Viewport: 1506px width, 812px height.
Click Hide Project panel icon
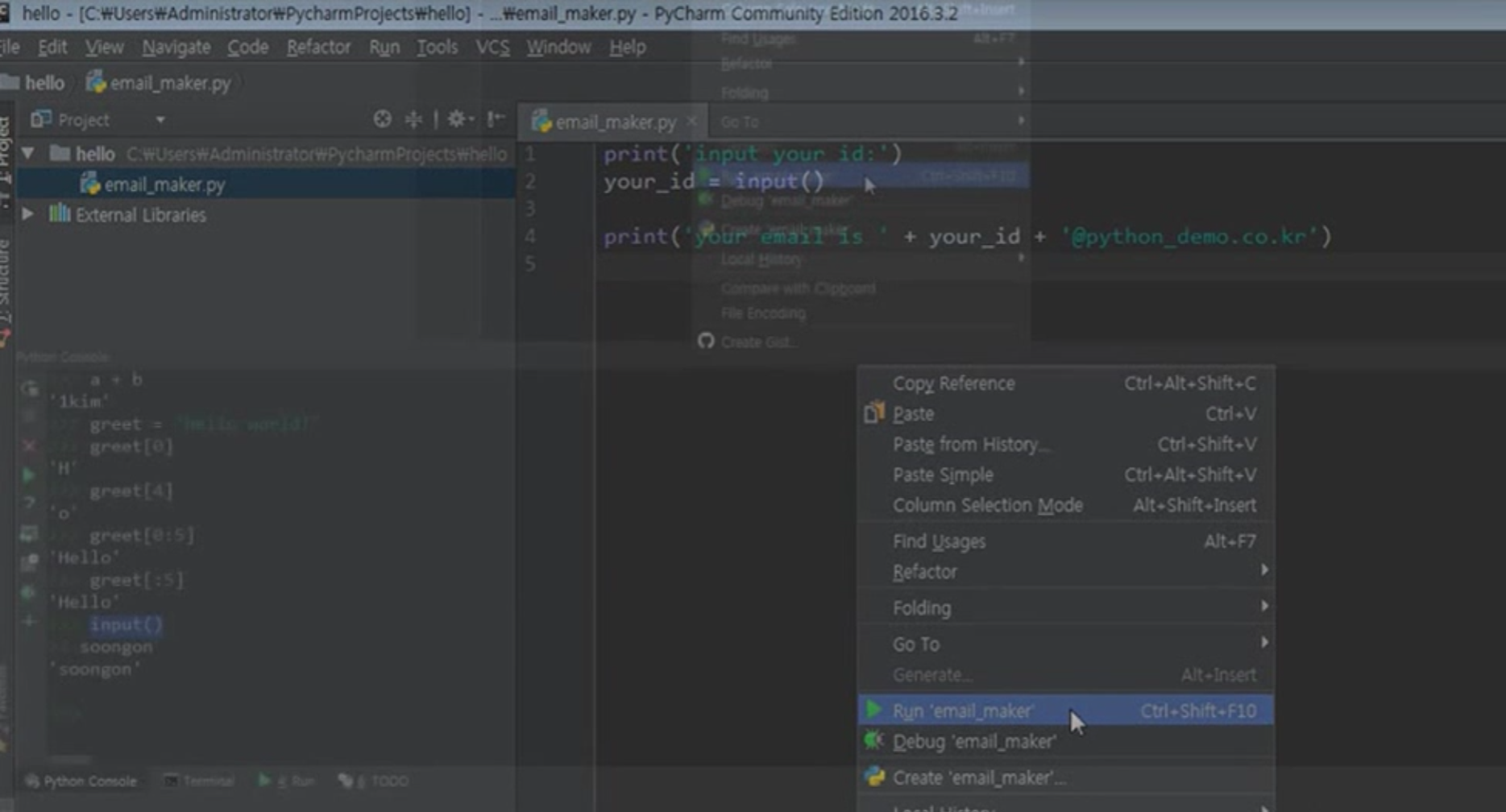pyautogui.click(x=496, y=119)
